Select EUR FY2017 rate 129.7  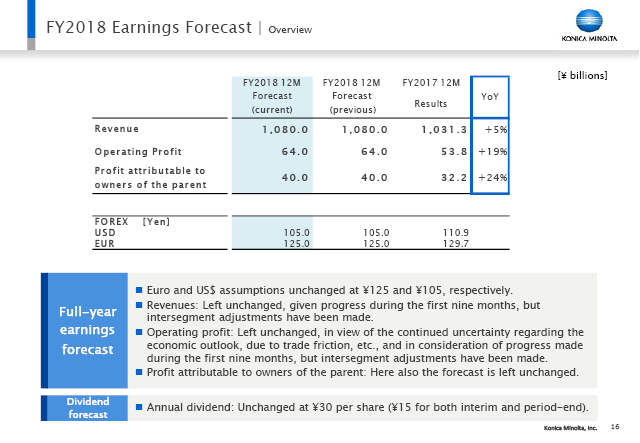[456, 244]
